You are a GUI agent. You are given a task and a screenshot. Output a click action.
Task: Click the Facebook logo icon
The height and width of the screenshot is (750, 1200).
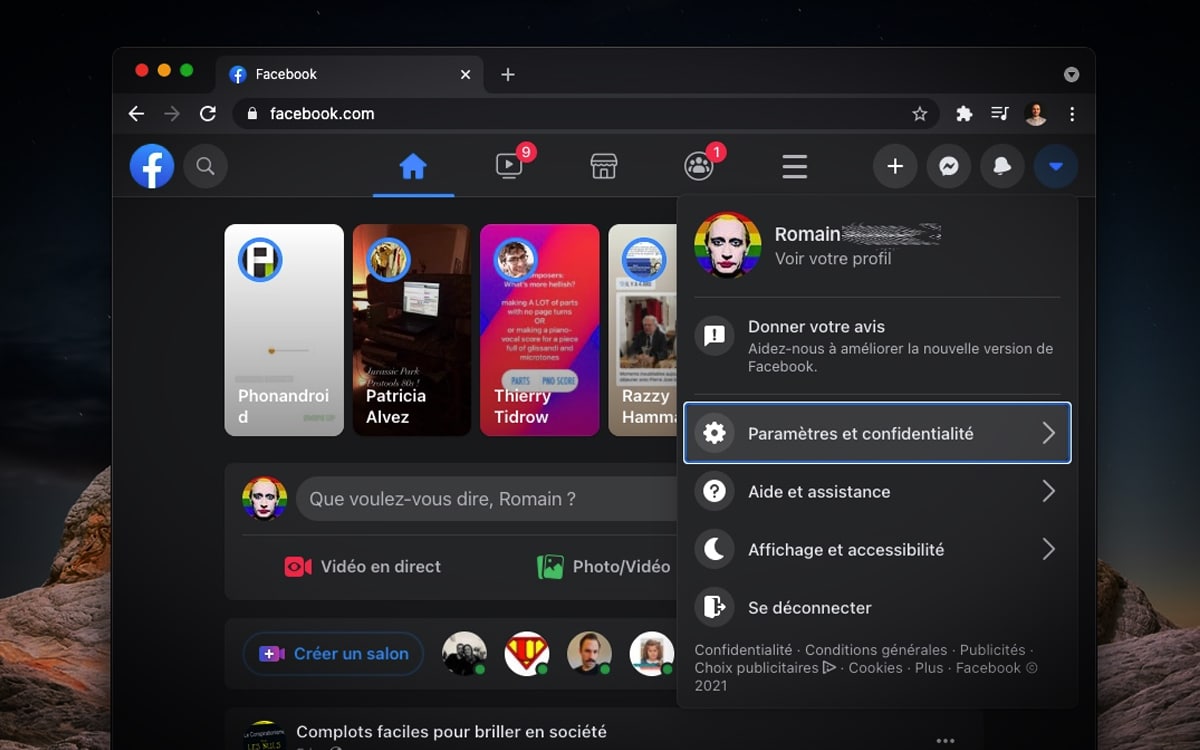(152, 166)
